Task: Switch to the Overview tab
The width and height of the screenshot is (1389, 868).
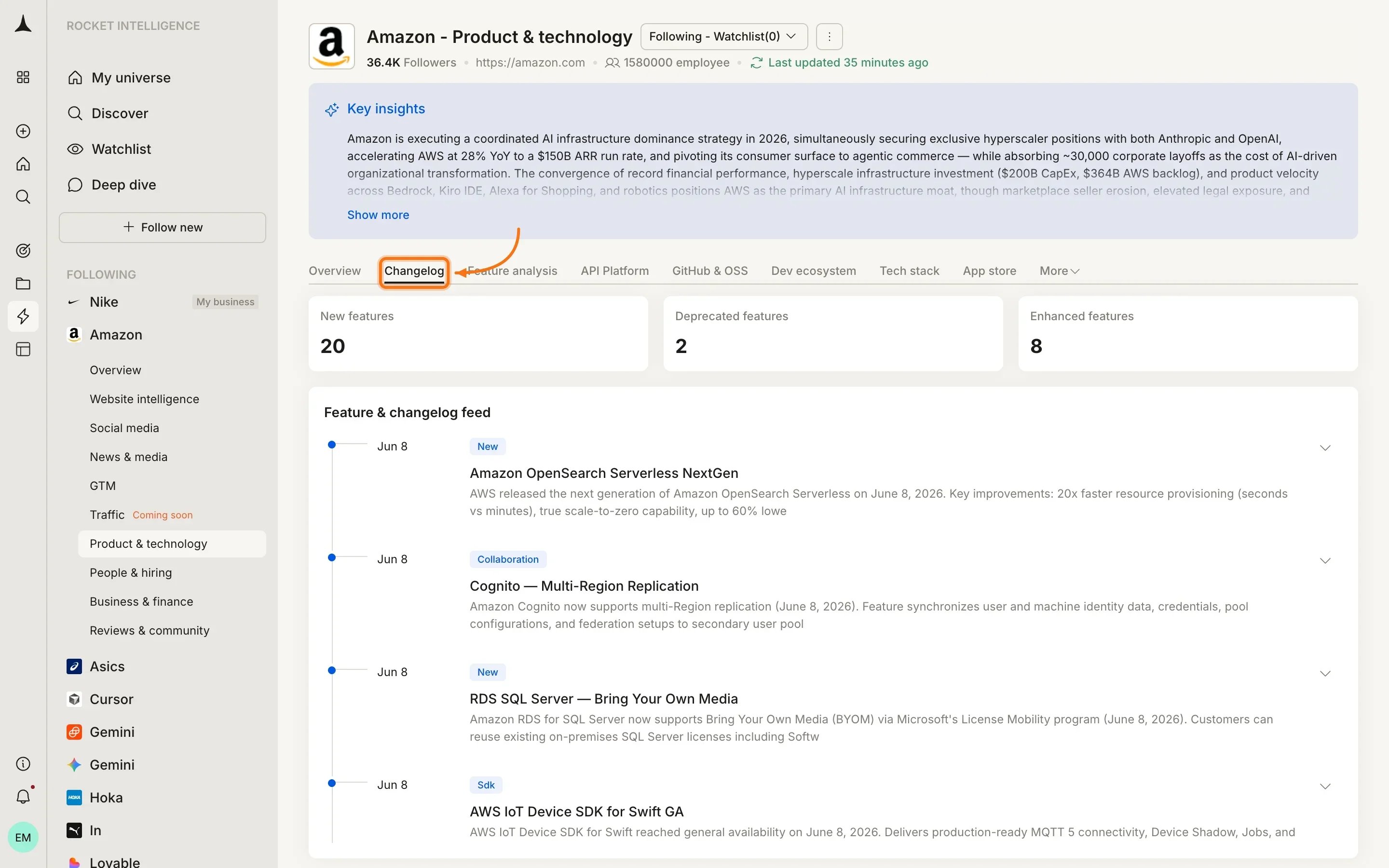Action: click(335, 271)
